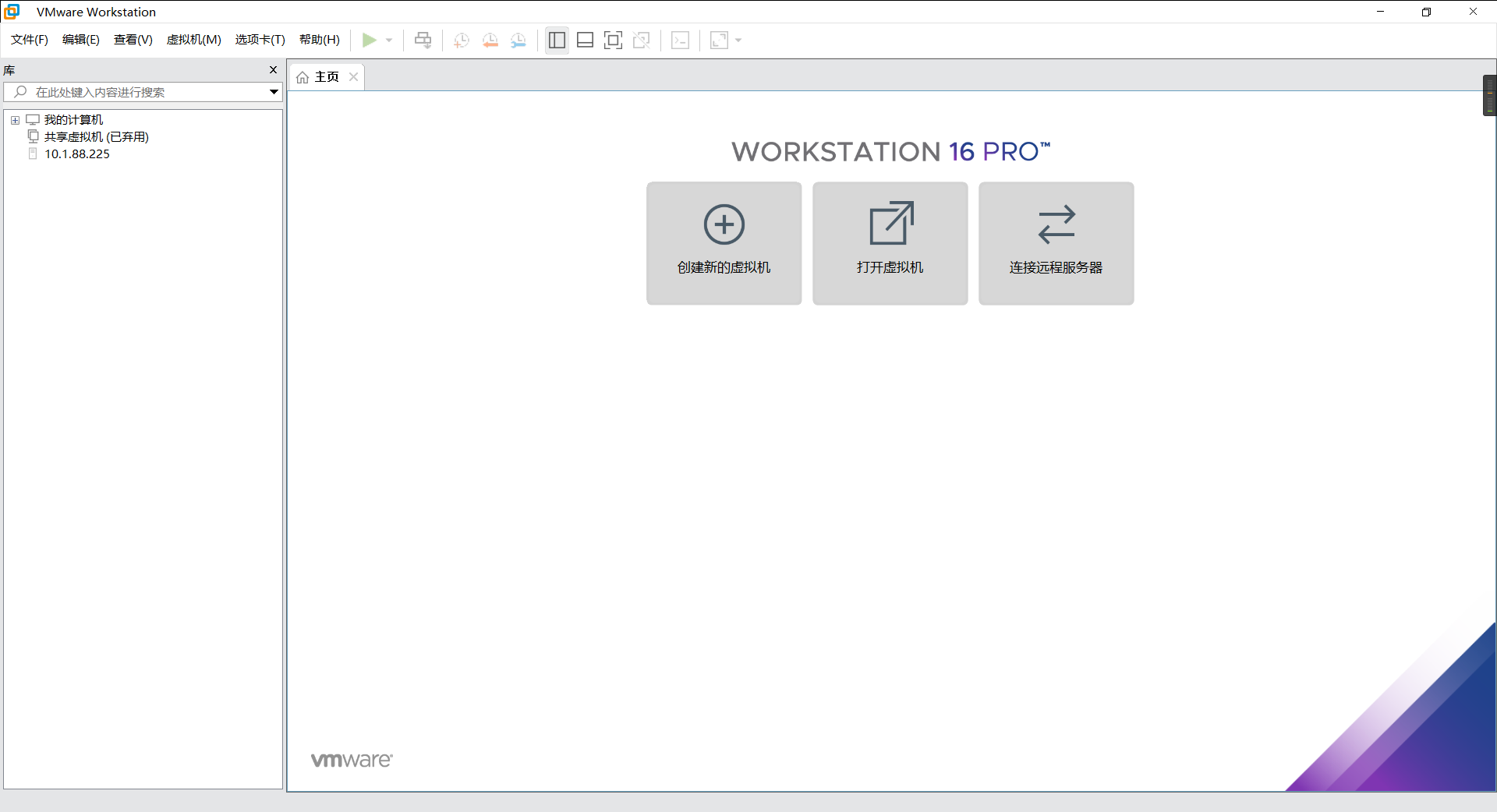
Task: Click the 打开虚拟机 tile
Action: (890, 243)
